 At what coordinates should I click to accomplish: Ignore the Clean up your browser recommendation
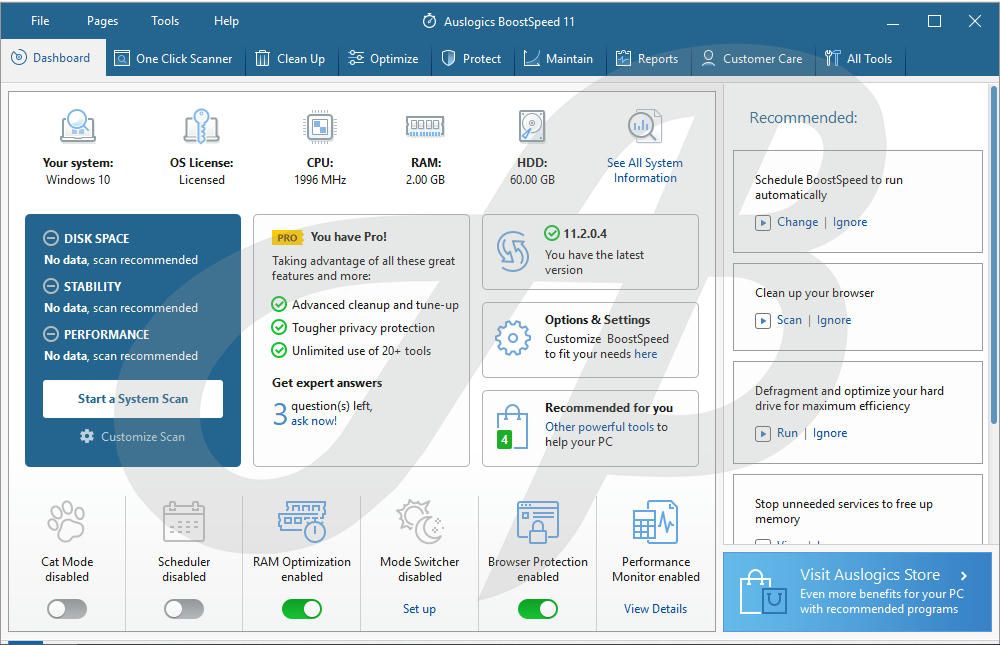[x=834, y=320]
